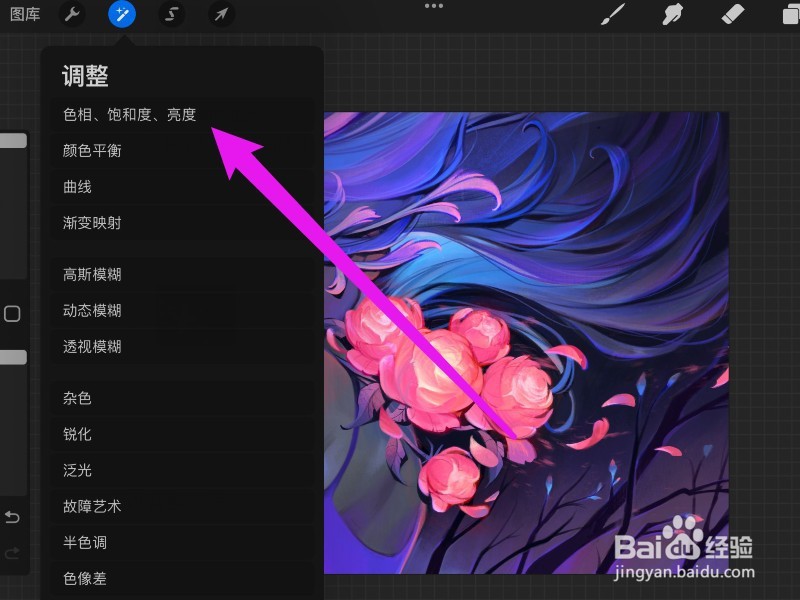The height and width of the screenshot is (600, 800).
Task: Select 泛光 bloom effect
Action: pos(183,470)
